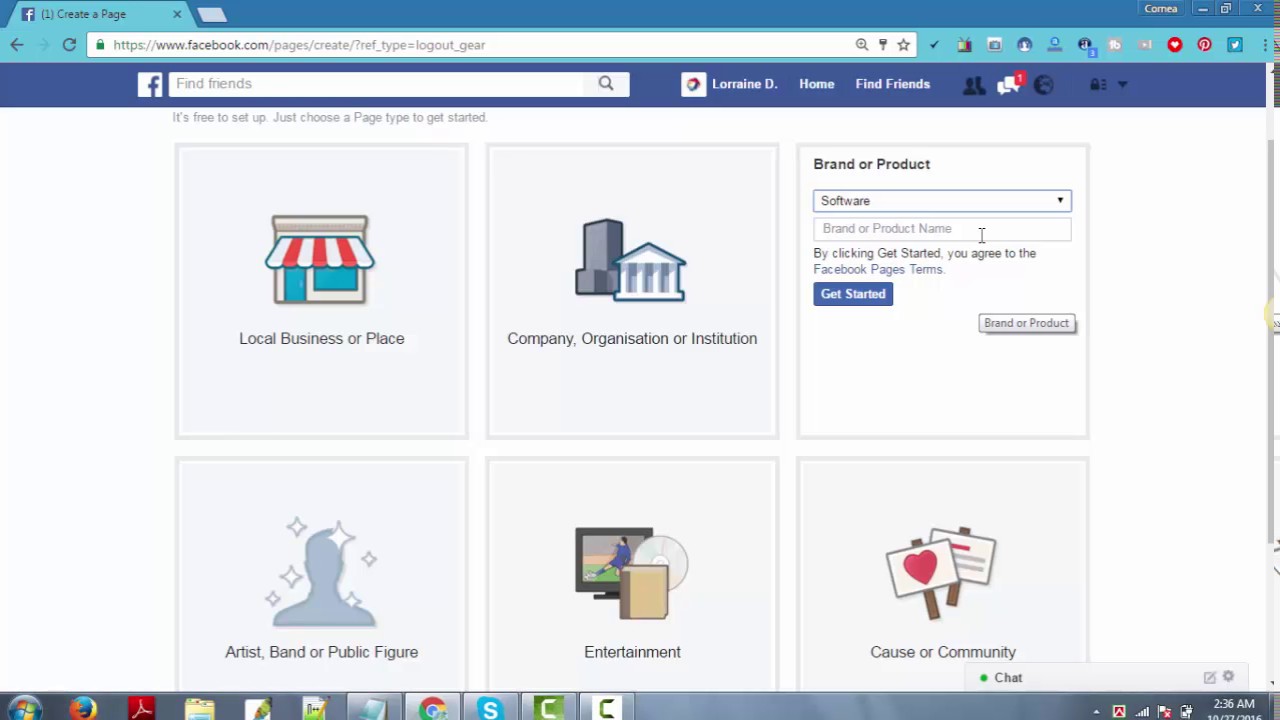Click browser Back arrow
Image resolution: width=1280 pixels, height=720 pixels.
(x=17, y=45)
